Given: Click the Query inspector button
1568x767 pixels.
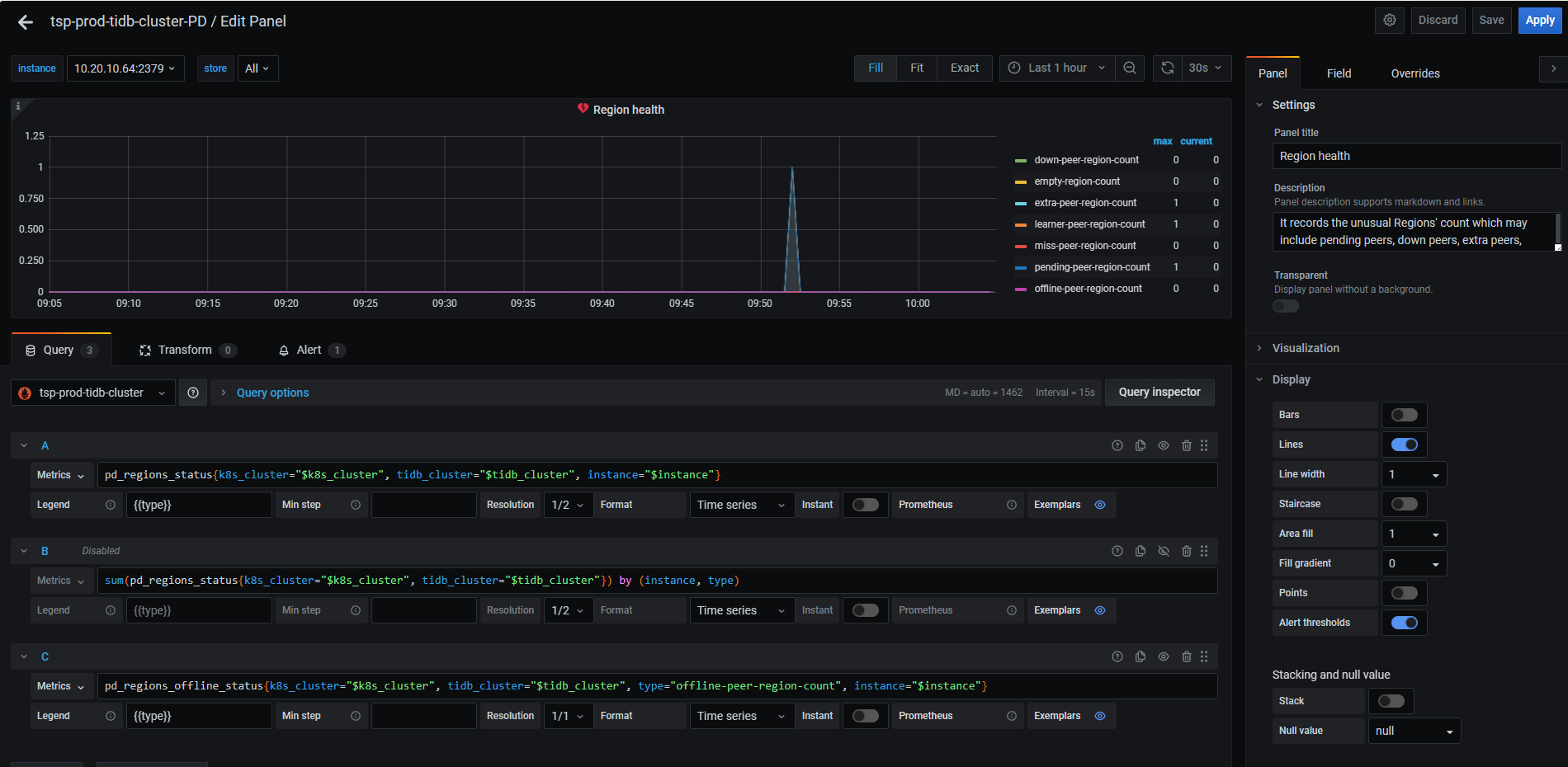Looking at the screenshot, I should tap(1159, 393).
